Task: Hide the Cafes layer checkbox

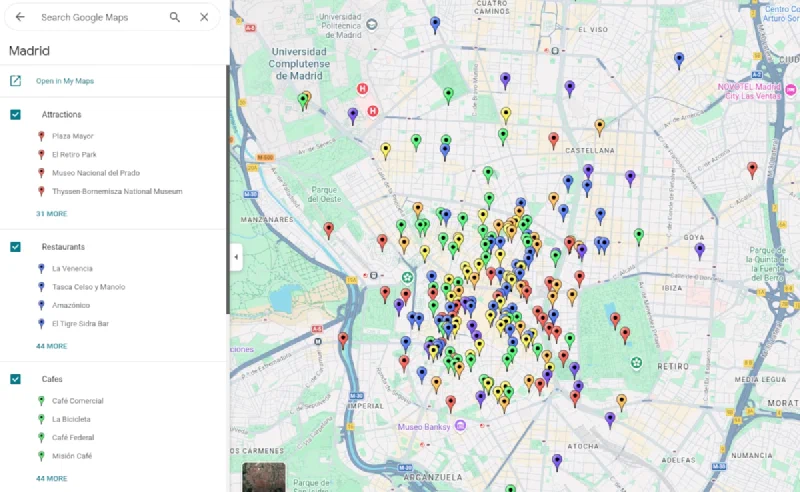Action: tap(15, 379)
